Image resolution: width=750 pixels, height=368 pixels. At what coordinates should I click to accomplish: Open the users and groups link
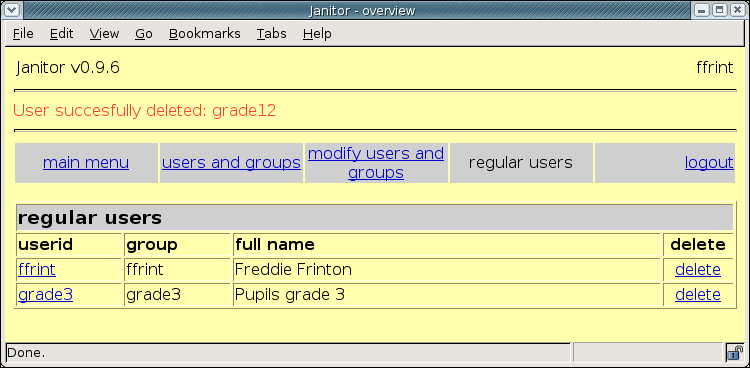[x=232, y=163]
